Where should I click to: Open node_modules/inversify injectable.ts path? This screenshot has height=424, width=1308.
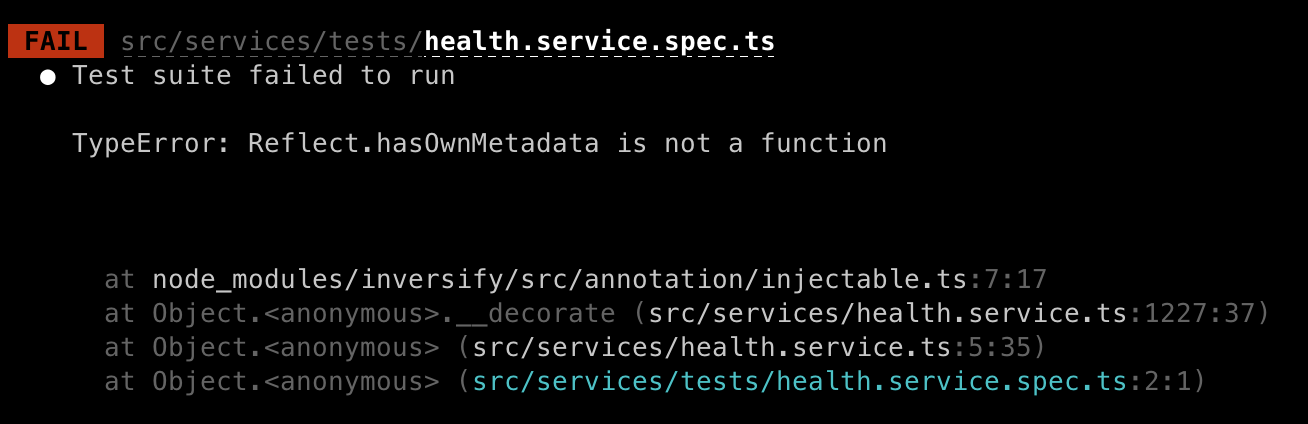pyautogui.click(x=560, y=280)
